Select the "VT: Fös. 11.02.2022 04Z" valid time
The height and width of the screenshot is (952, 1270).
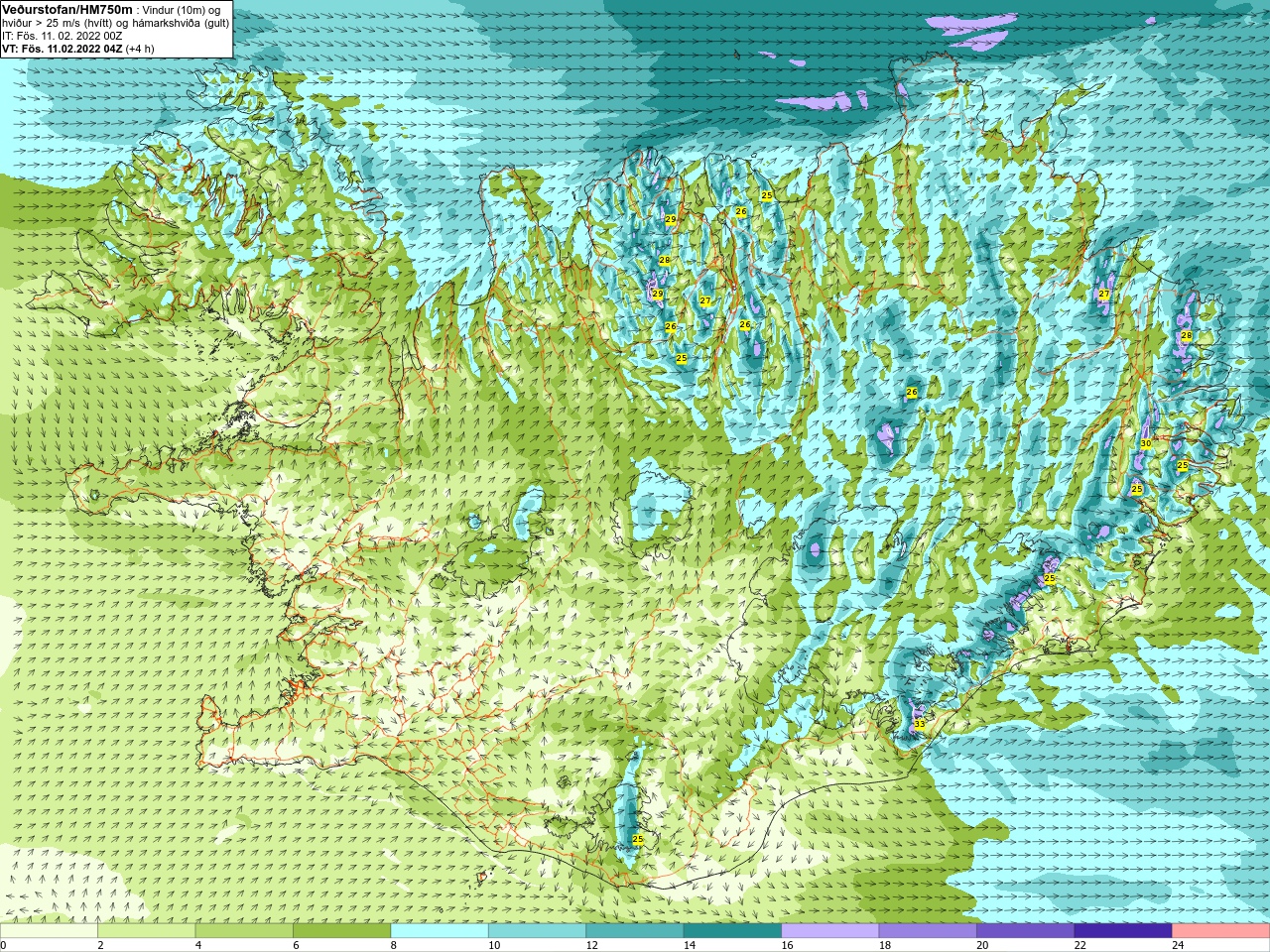click(x=63, y=48)
